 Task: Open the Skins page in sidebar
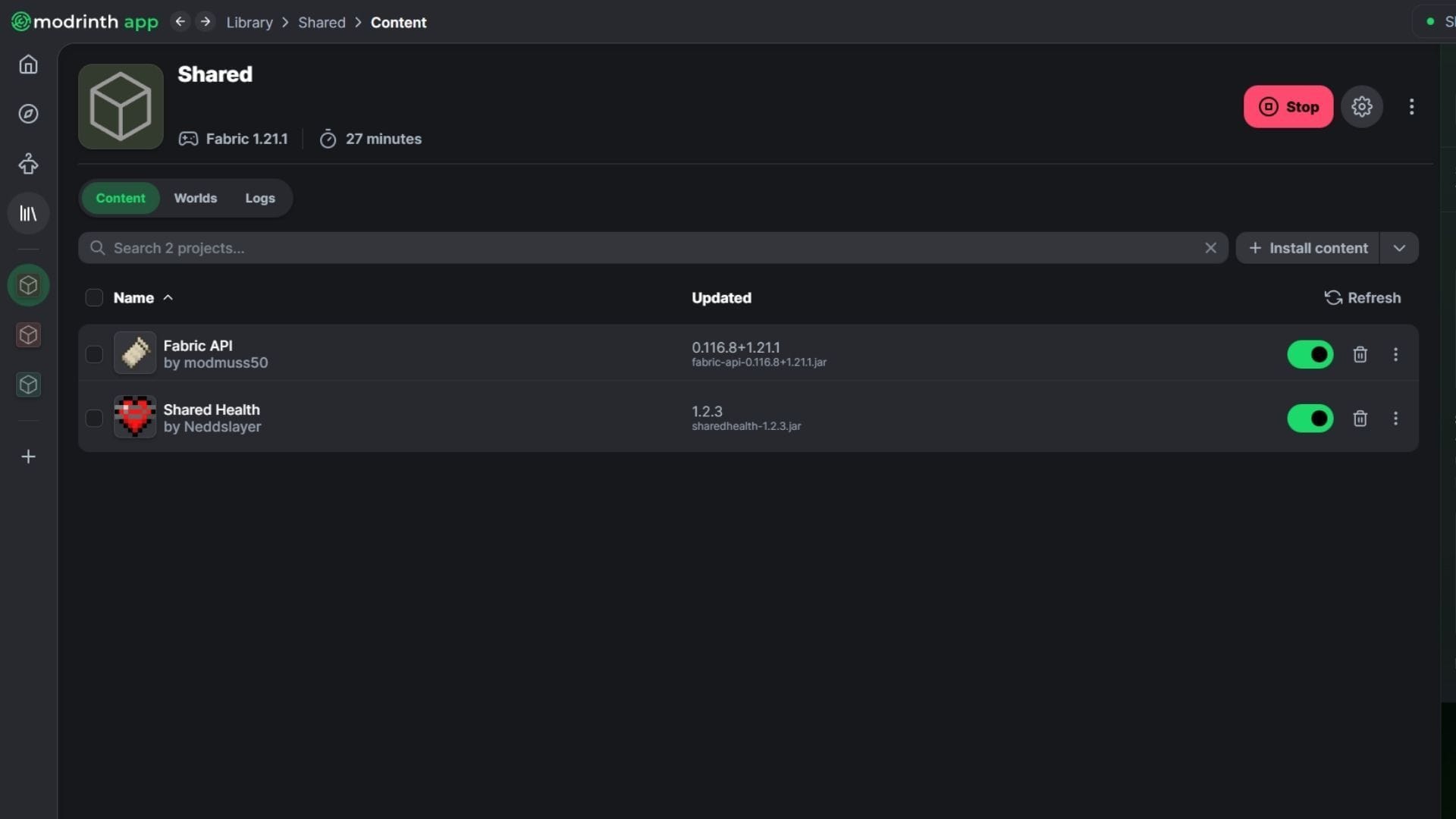click(x=28, y=164)
